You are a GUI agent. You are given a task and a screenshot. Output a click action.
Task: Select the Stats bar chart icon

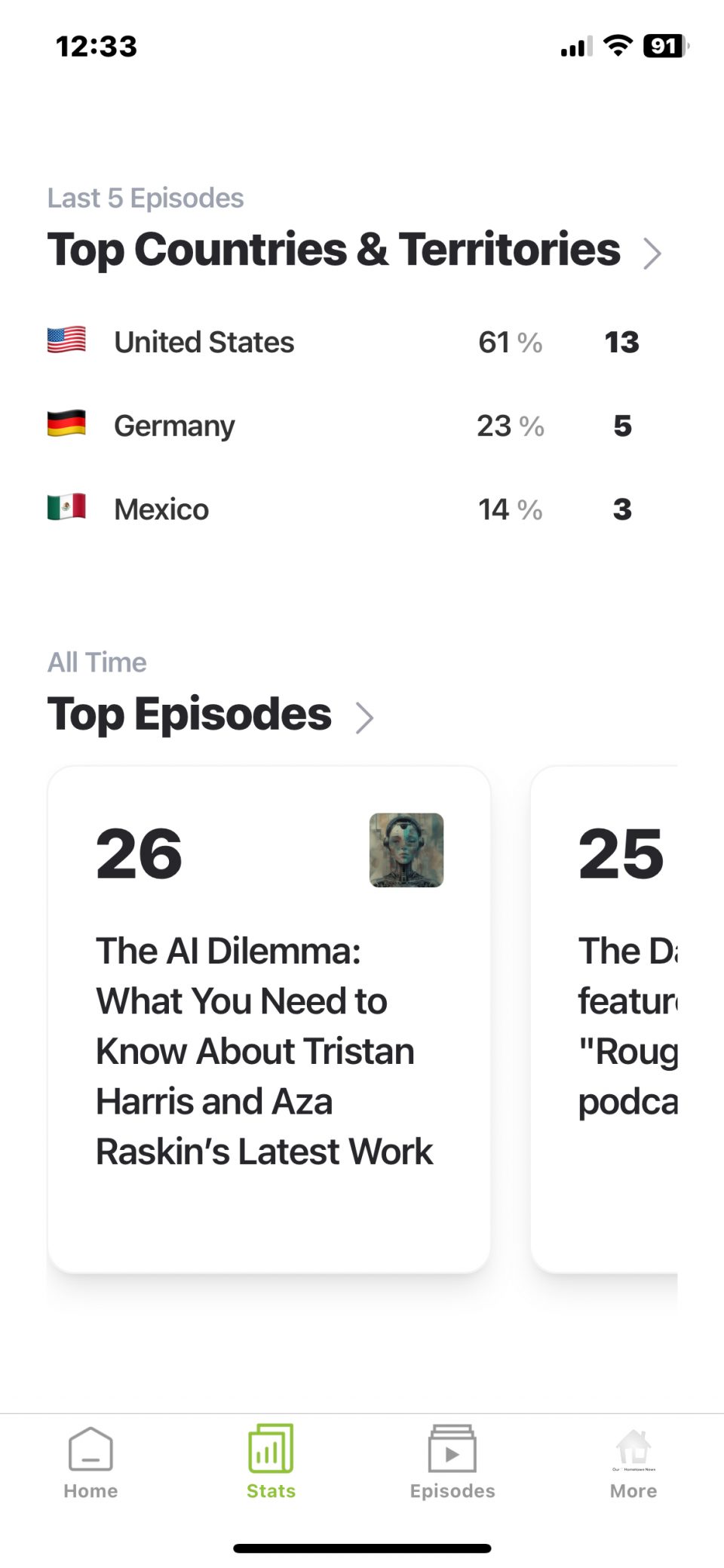(x=270, y=1449)
